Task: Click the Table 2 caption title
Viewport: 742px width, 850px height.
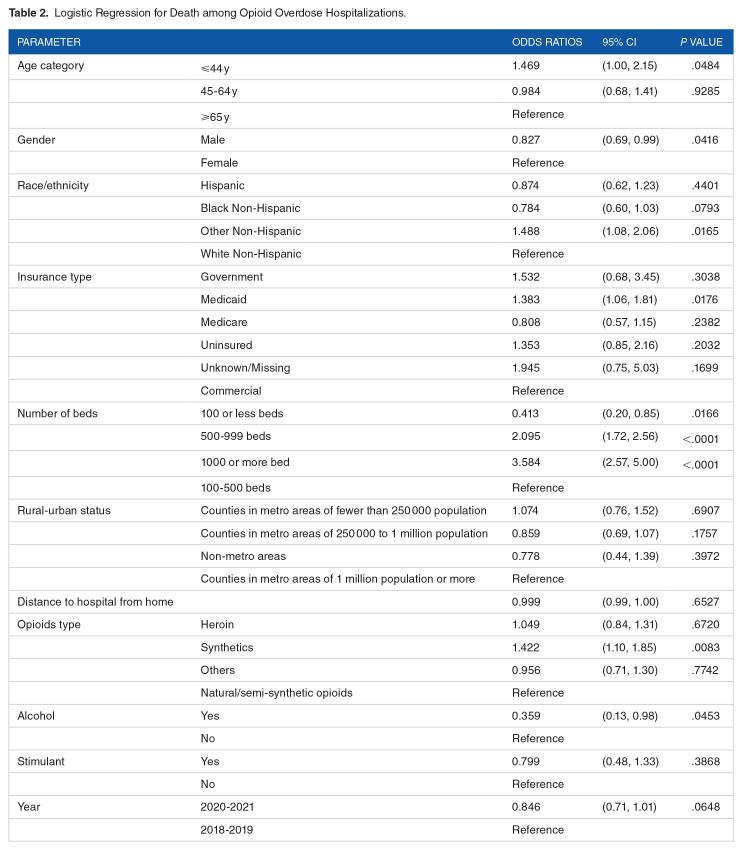Action: click(207, 13)
